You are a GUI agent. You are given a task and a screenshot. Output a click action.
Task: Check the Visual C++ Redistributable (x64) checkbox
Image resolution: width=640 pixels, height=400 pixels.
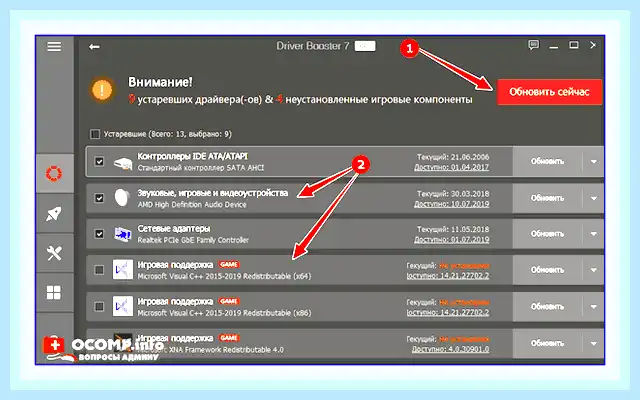[99, 270]
